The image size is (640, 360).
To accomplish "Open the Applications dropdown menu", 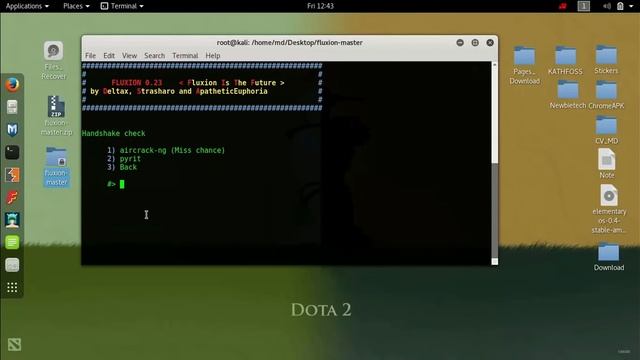I will point(27,6).
